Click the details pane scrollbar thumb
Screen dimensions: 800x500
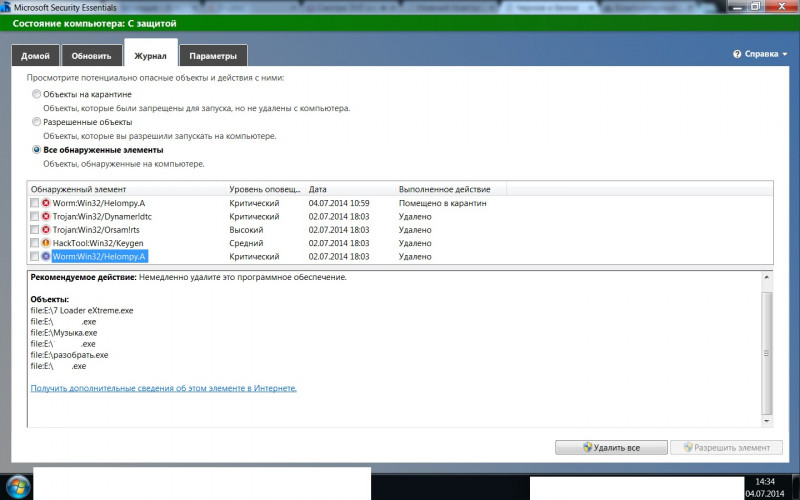(766, 353)
